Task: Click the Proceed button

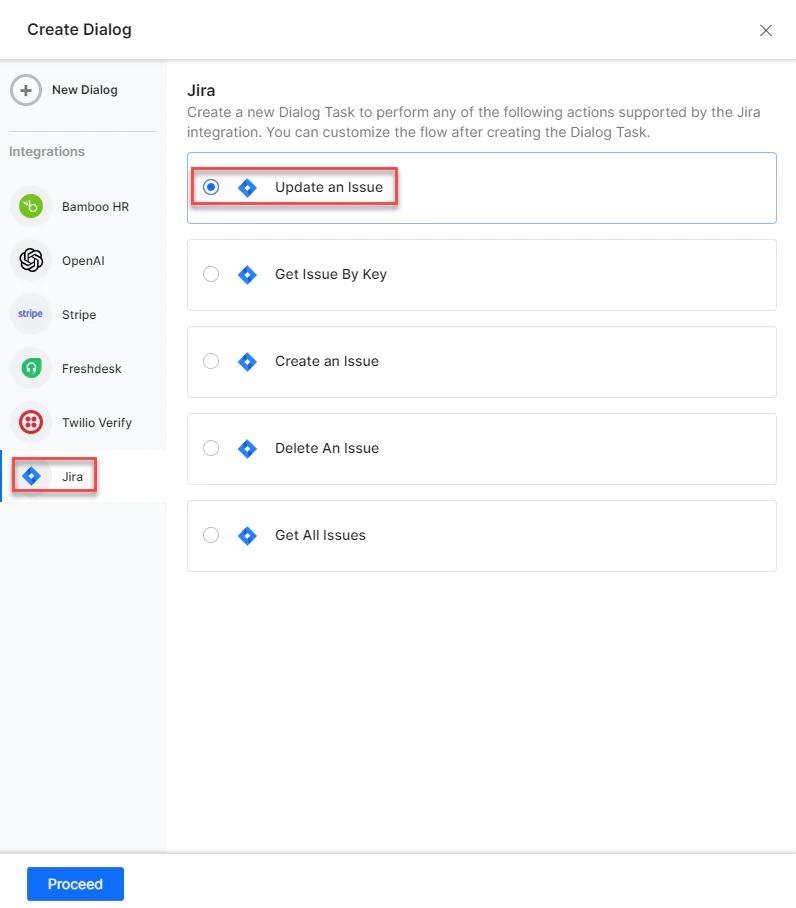Action: [x=75, y=883]
